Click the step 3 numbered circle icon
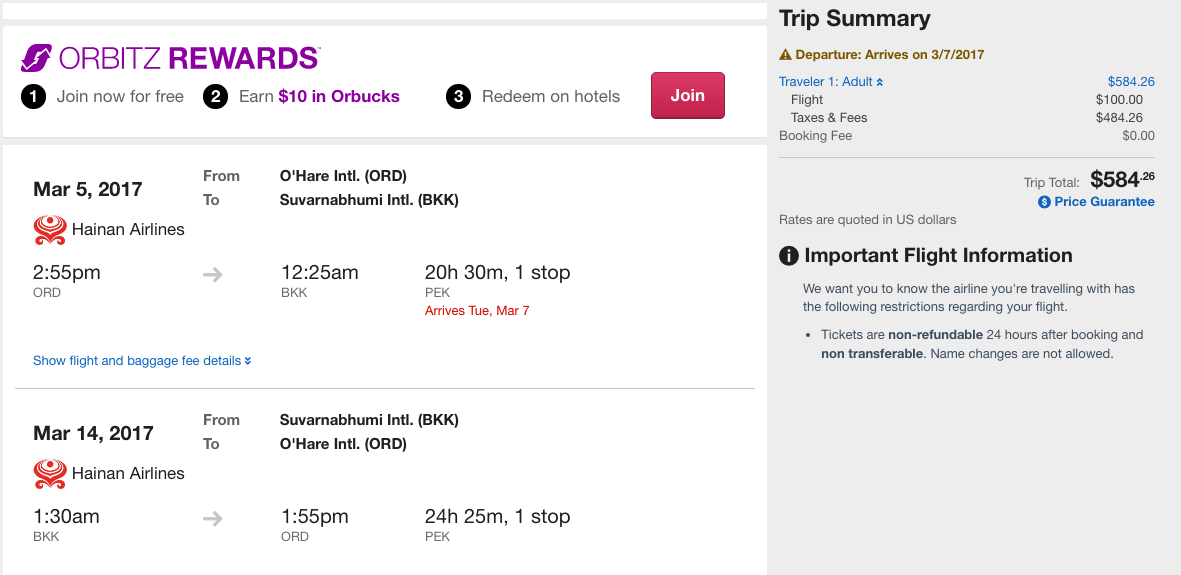 point(458,97)
